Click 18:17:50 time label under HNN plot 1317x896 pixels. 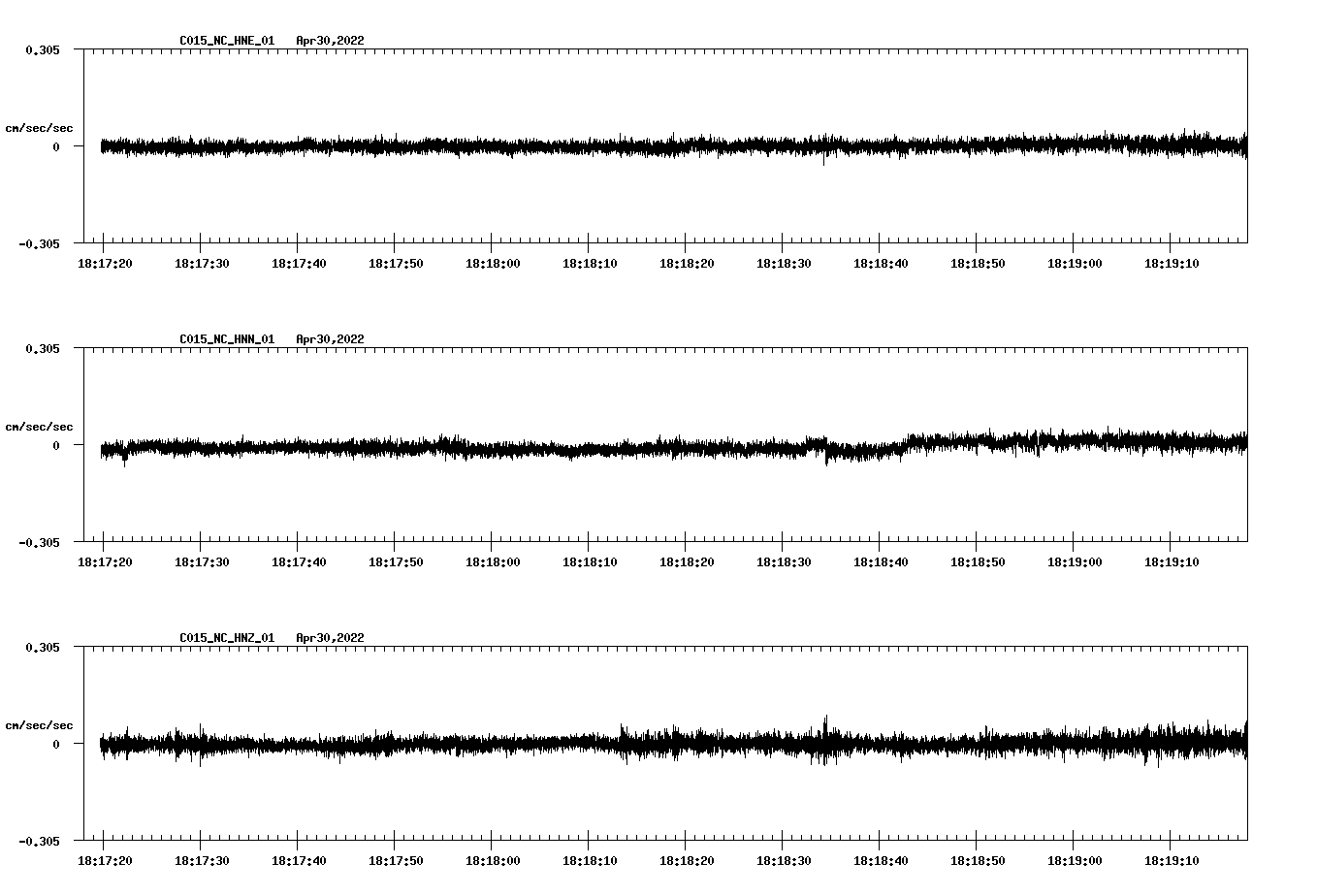[x=396, y=562]
